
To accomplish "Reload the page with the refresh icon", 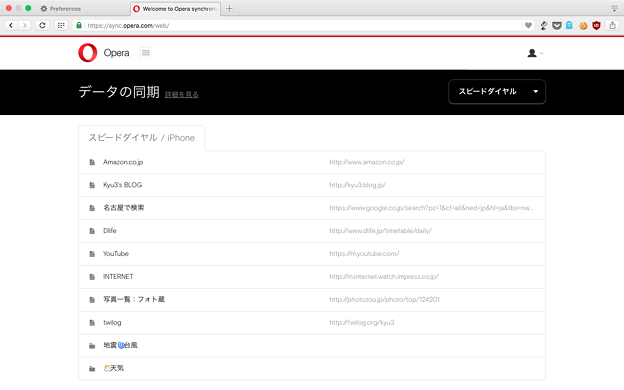I will tap(42, 25).
